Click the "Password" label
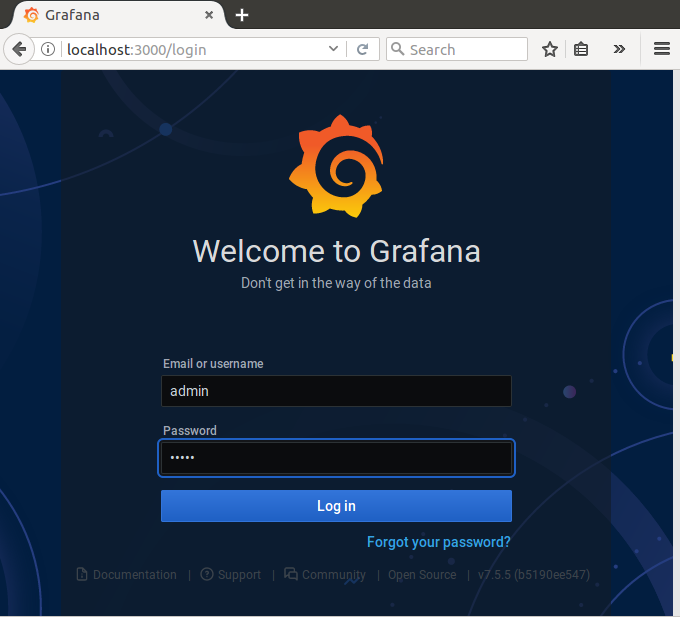Viewport: 680px width, 617px height. coord(190,431)
